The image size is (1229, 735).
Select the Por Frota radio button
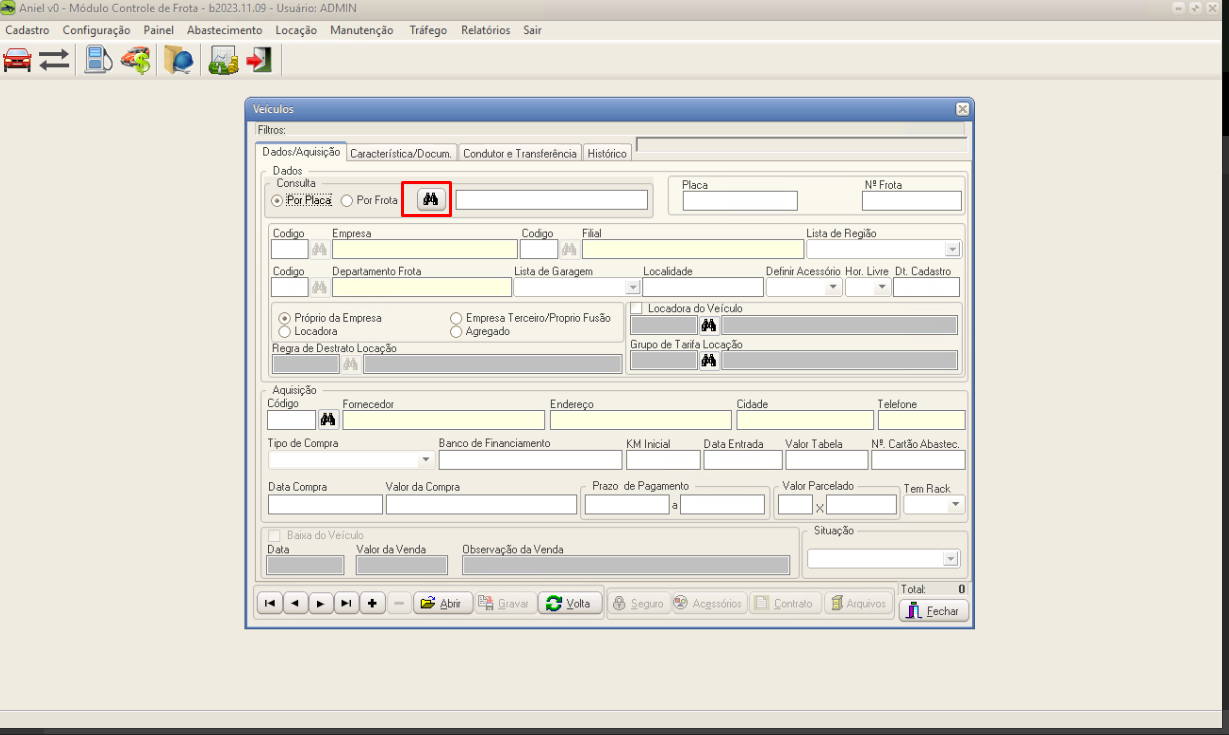(x=347, y=200)
